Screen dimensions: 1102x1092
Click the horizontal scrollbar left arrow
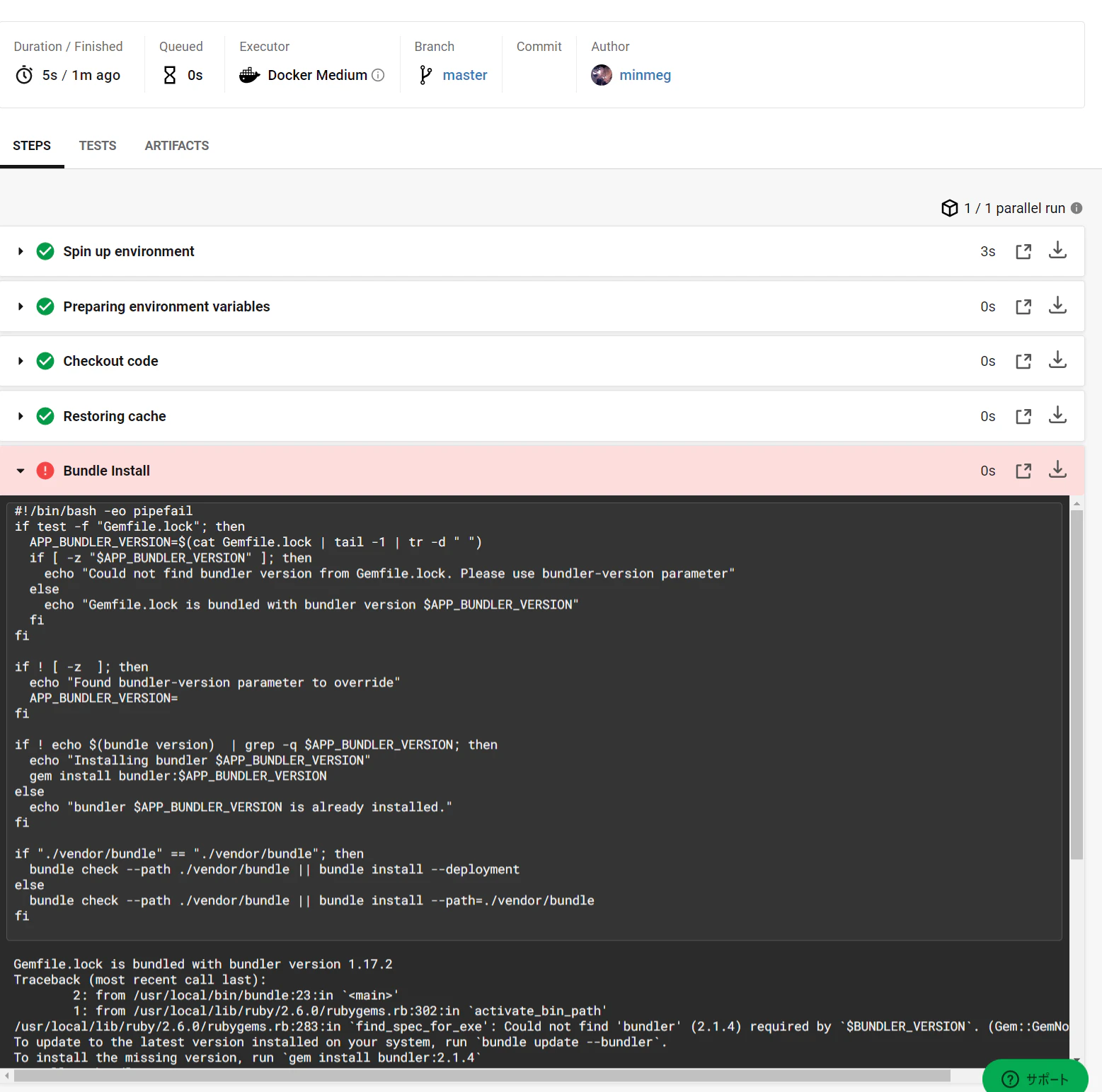[x=7, y=1076]
